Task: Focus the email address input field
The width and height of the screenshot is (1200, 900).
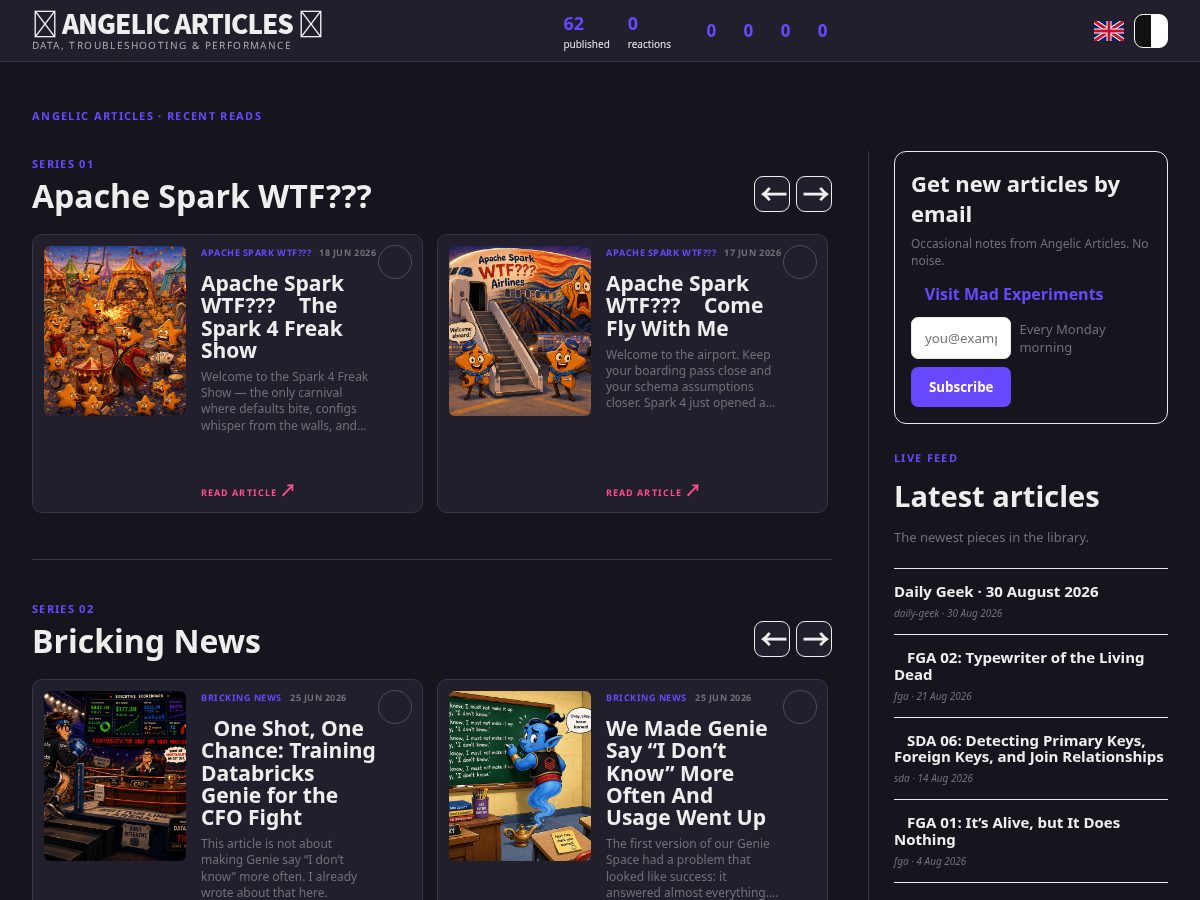Action: pyautogui.click(x=961, y=338)
